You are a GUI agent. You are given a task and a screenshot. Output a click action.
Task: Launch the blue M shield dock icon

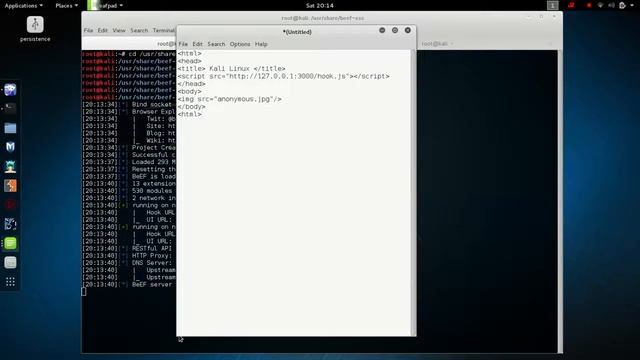pyautogui.click(x=10, y=147)
